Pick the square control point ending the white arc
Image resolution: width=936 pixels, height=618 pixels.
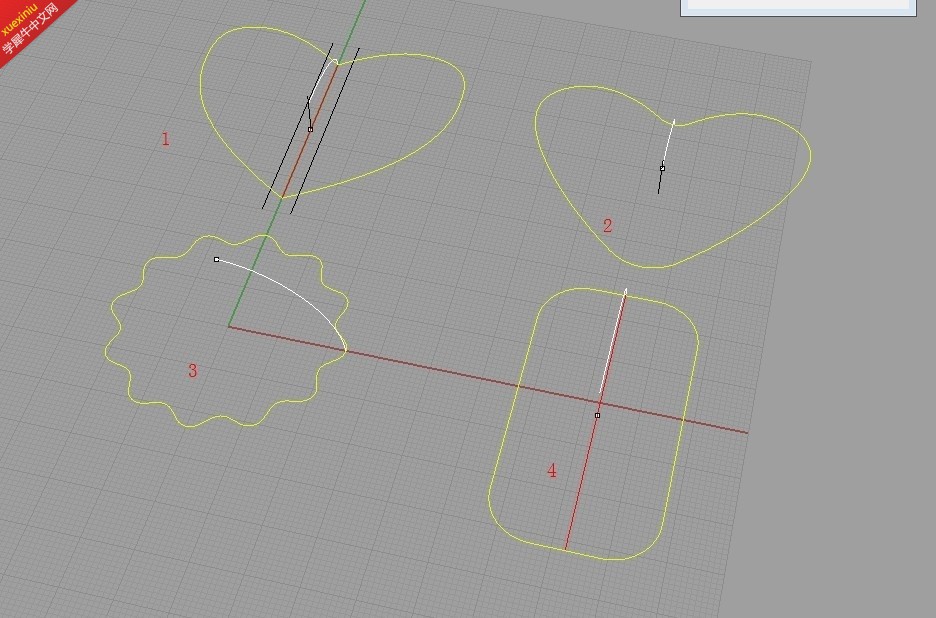(217, 260)
